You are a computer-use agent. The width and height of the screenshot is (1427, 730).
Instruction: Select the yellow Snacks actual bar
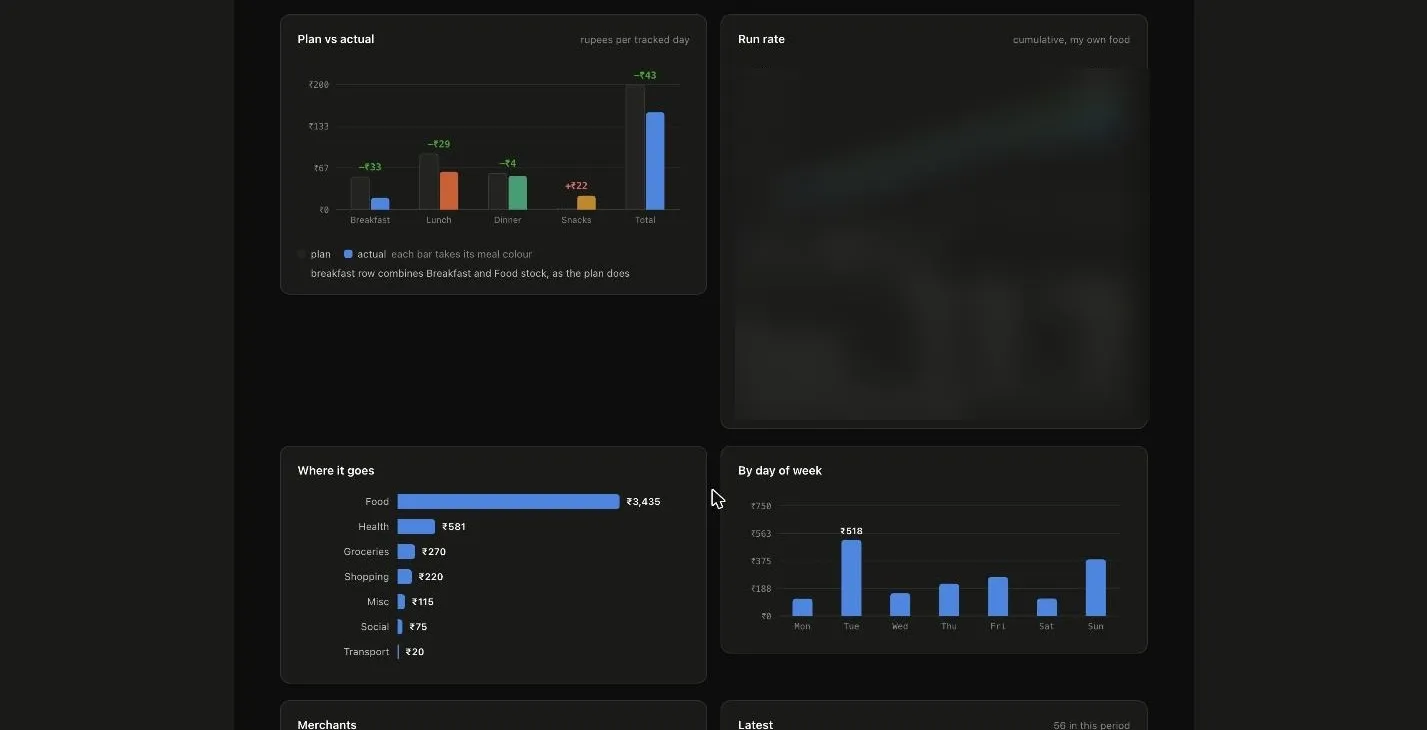pos(586,203)
